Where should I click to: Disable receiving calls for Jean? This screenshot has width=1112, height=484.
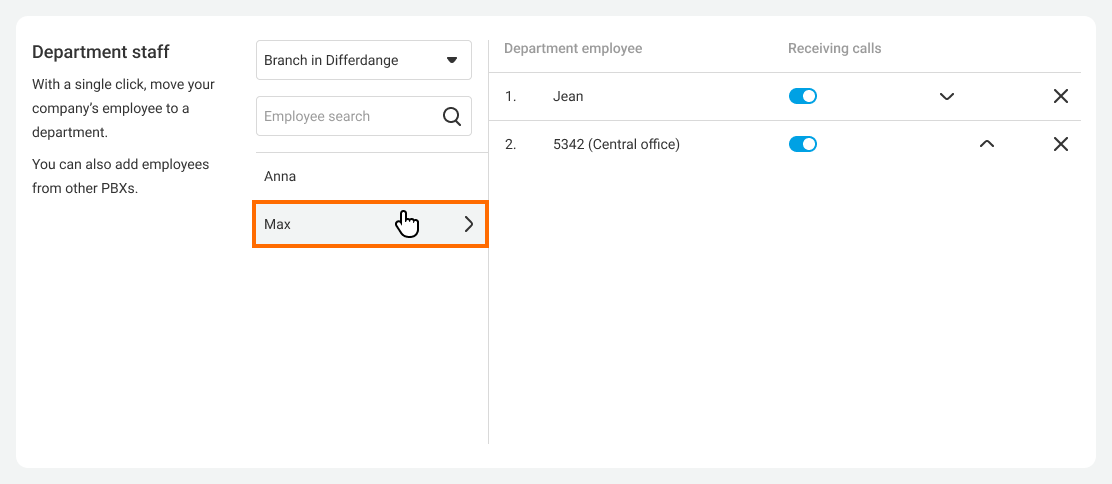point(803,96)
